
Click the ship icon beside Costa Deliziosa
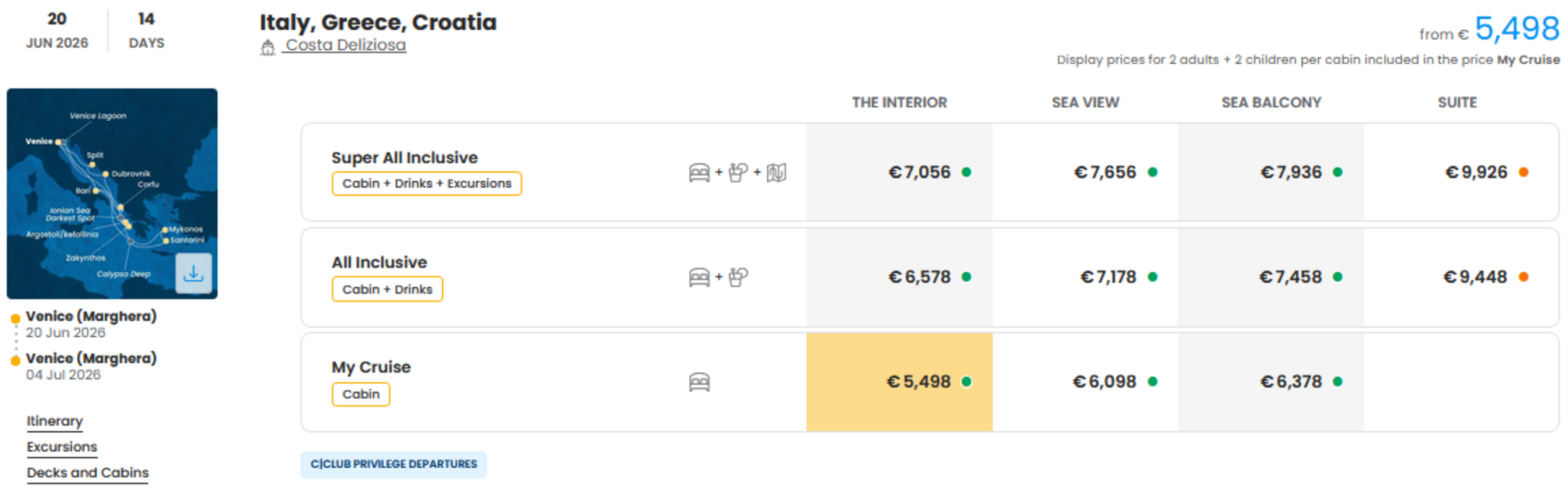tap(267, 48)
